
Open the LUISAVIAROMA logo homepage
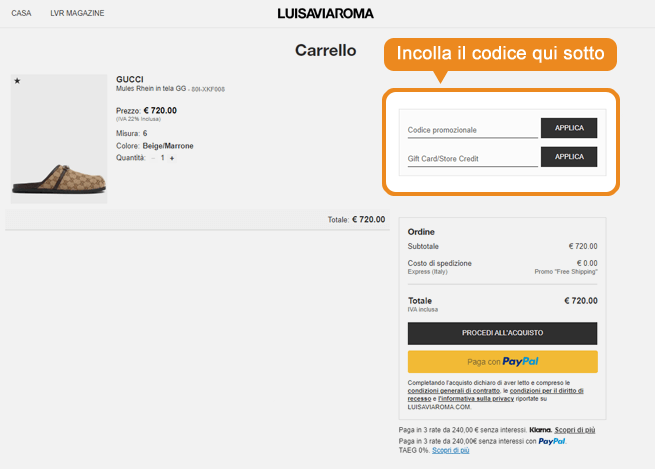point(325,14)
